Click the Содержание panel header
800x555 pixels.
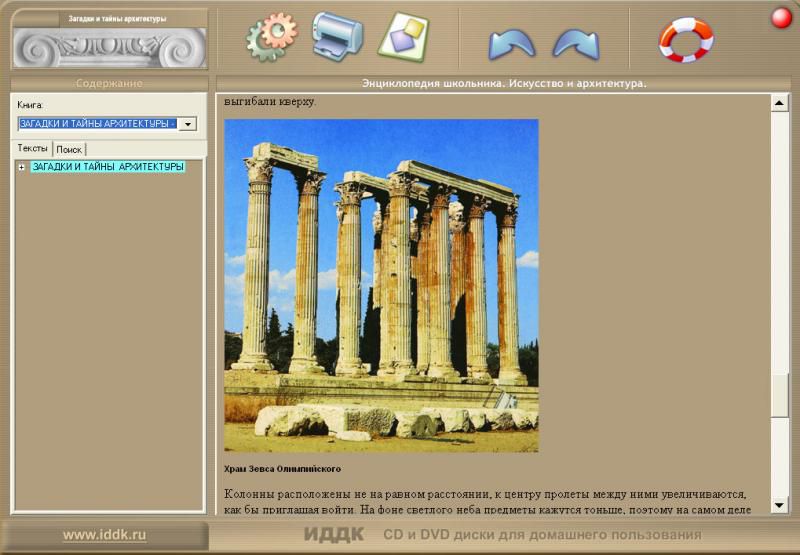pos(109,83)
